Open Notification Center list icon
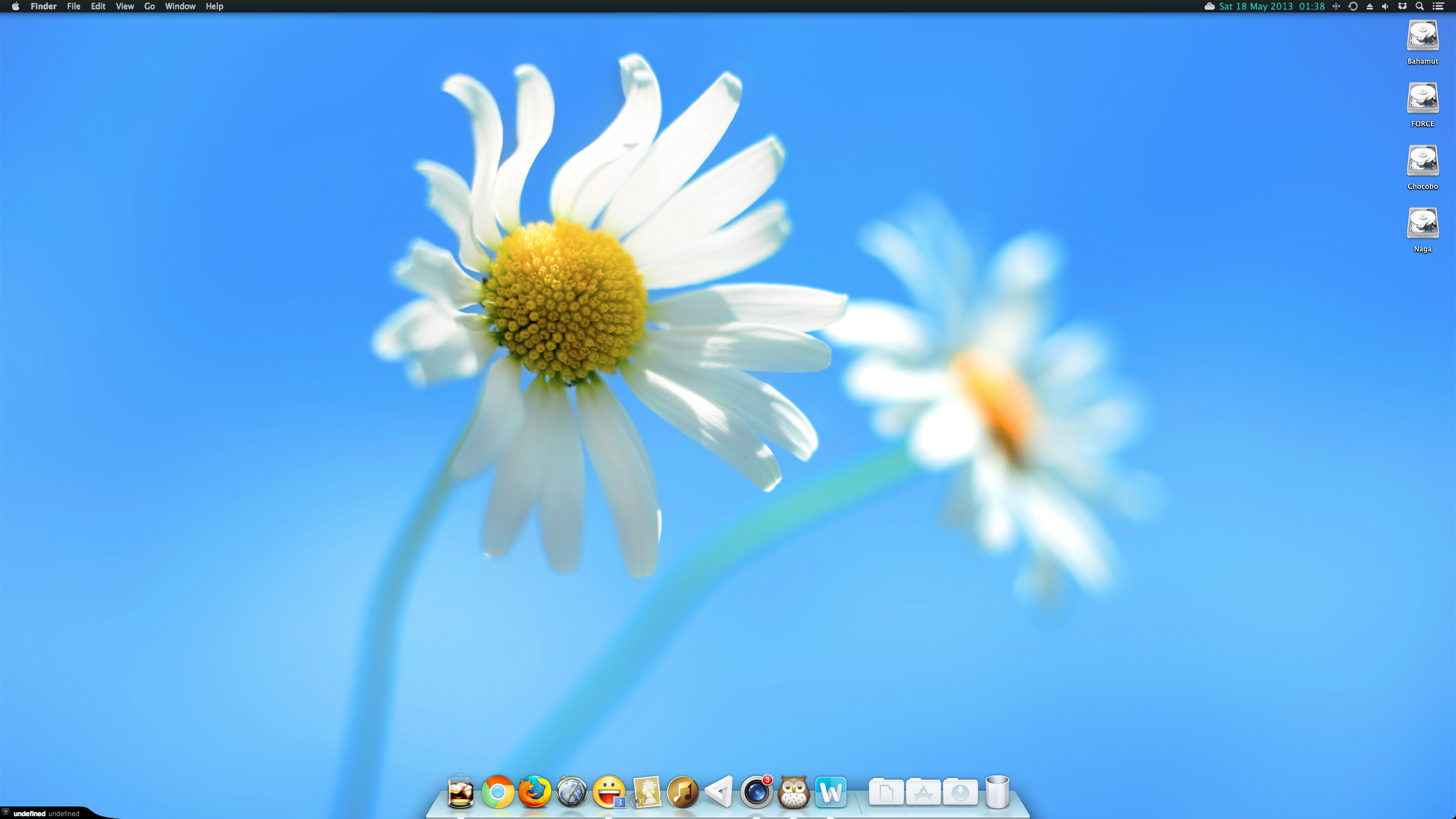This screenshot has height=819, width=1456. (1438, 6)
